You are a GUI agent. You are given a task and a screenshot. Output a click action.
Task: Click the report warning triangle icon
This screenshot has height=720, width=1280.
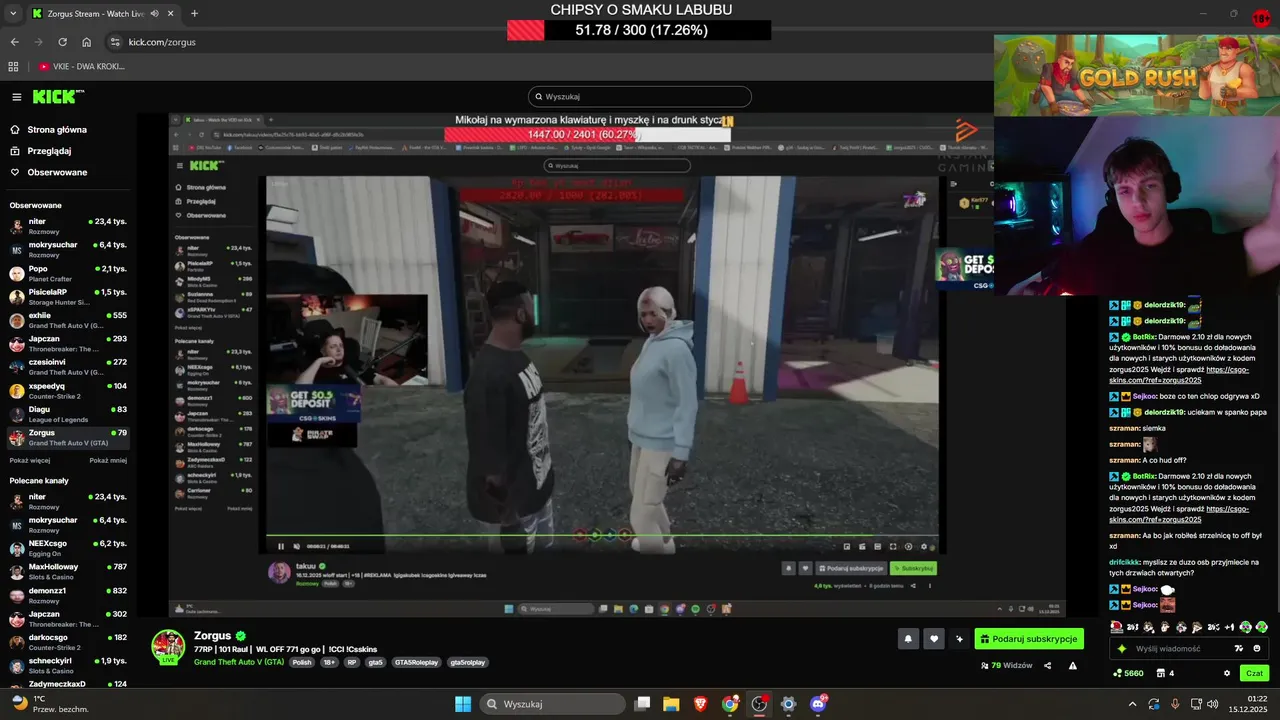[1073, 665]
